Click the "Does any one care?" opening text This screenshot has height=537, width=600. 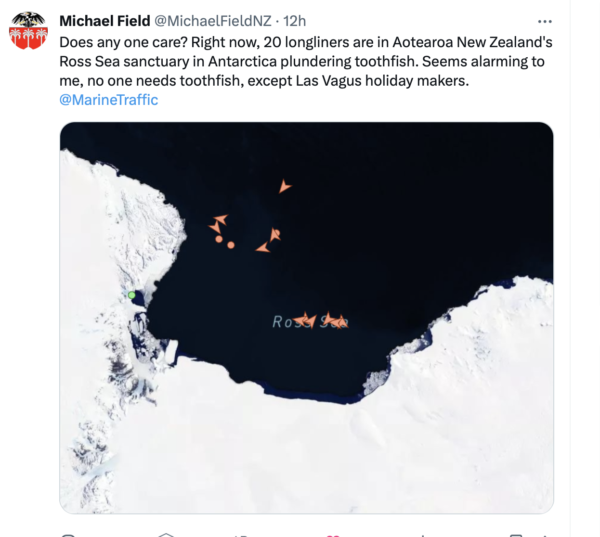tap(120, 43)
